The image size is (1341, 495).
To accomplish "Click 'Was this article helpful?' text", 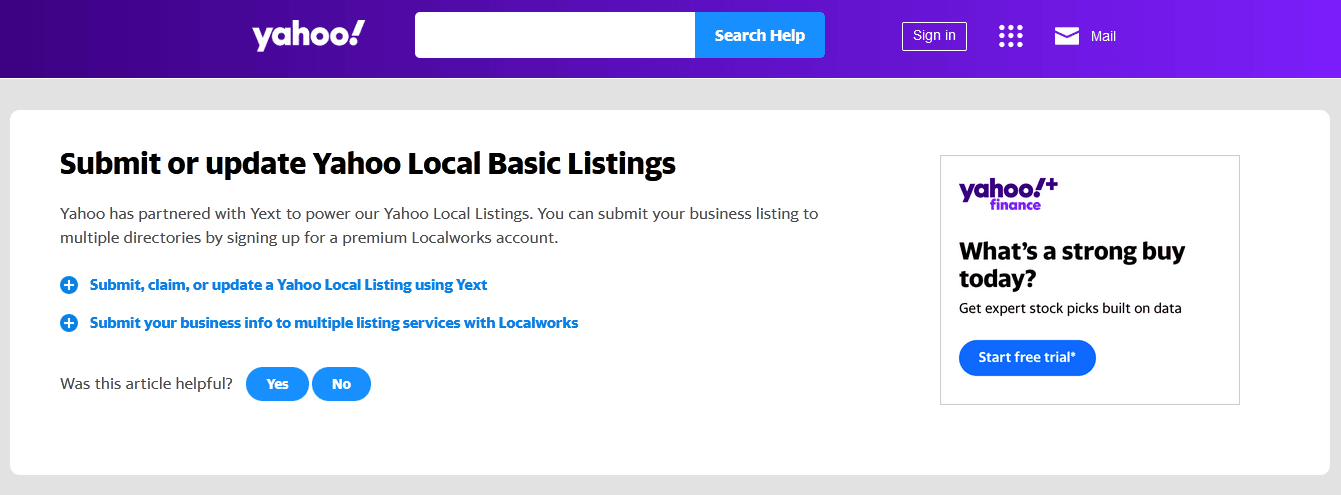I will coord(147,384).
